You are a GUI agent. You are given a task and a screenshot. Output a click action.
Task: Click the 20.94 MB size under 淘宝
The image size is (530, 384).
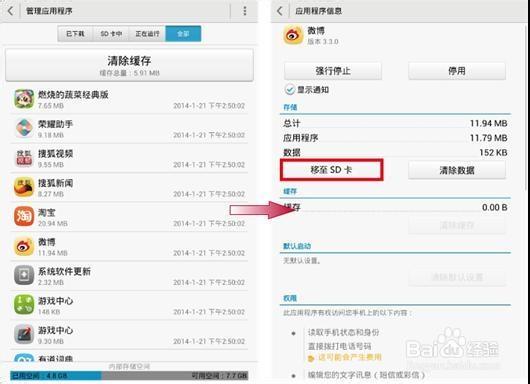click(53, 223)
